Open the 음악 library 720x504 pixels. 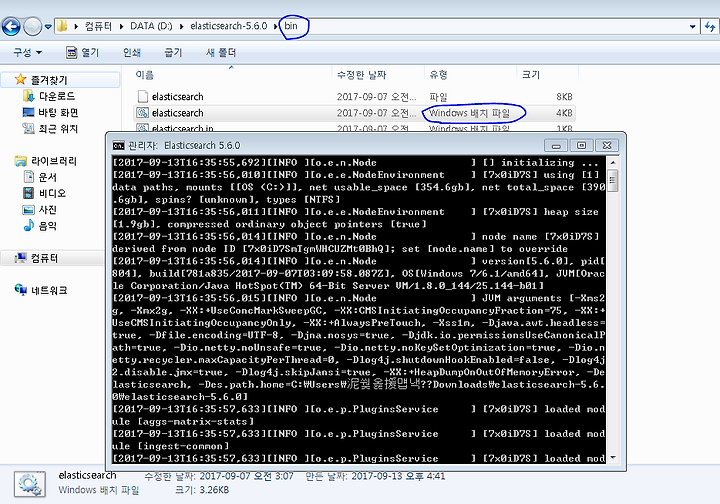point(48,226)
